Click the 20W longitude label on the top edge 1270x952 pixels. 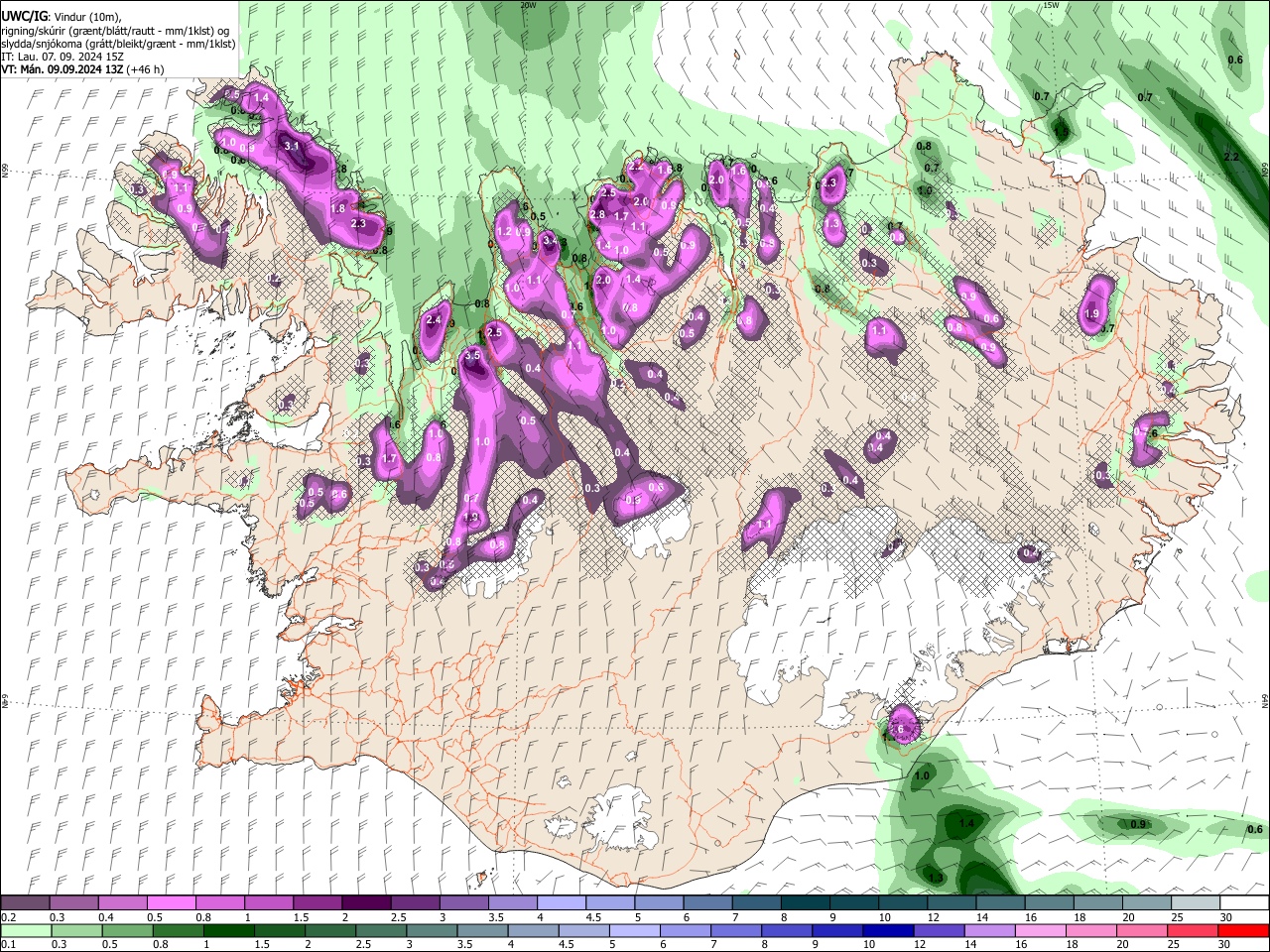click(x=528, y=5)
